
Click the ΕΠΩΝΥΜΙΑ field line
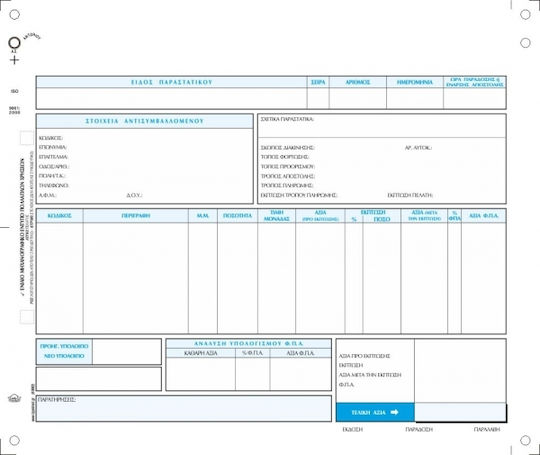coord(145,147)
